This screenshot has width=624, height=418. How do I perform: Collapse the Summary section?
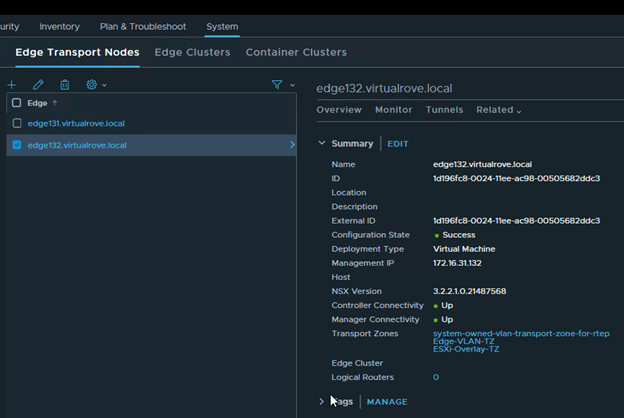click(322, 144)
